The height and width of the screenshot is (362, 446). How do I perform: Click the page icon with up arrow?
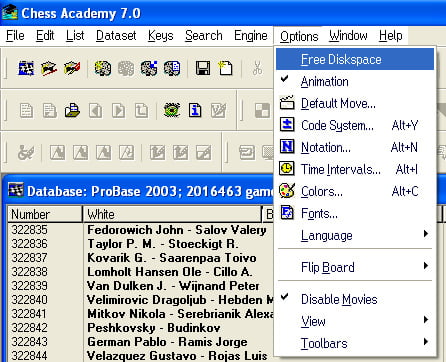(x=142, y=110)
